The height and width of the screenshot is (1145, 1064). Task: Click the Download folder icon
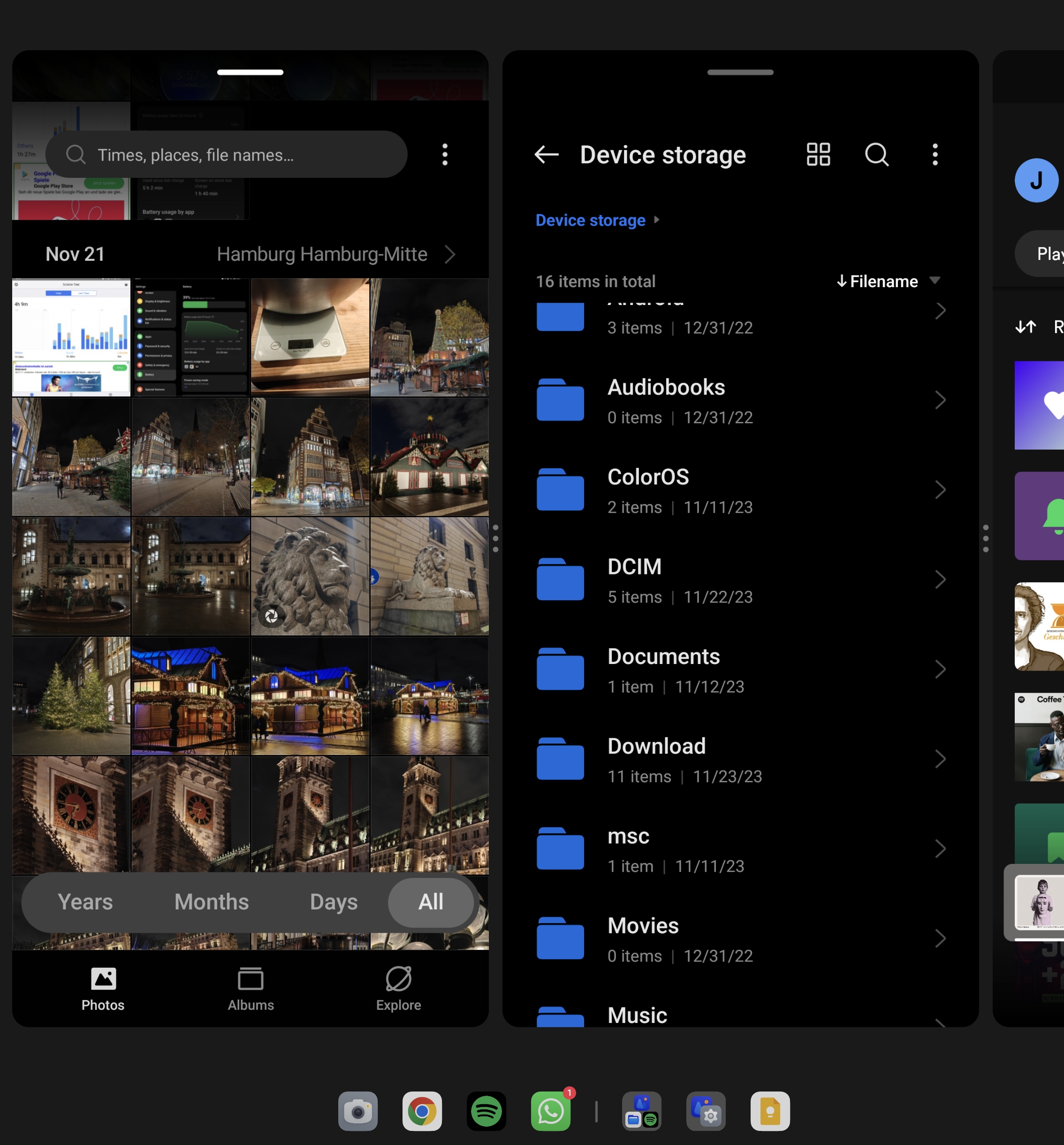(x=560, y=759)
